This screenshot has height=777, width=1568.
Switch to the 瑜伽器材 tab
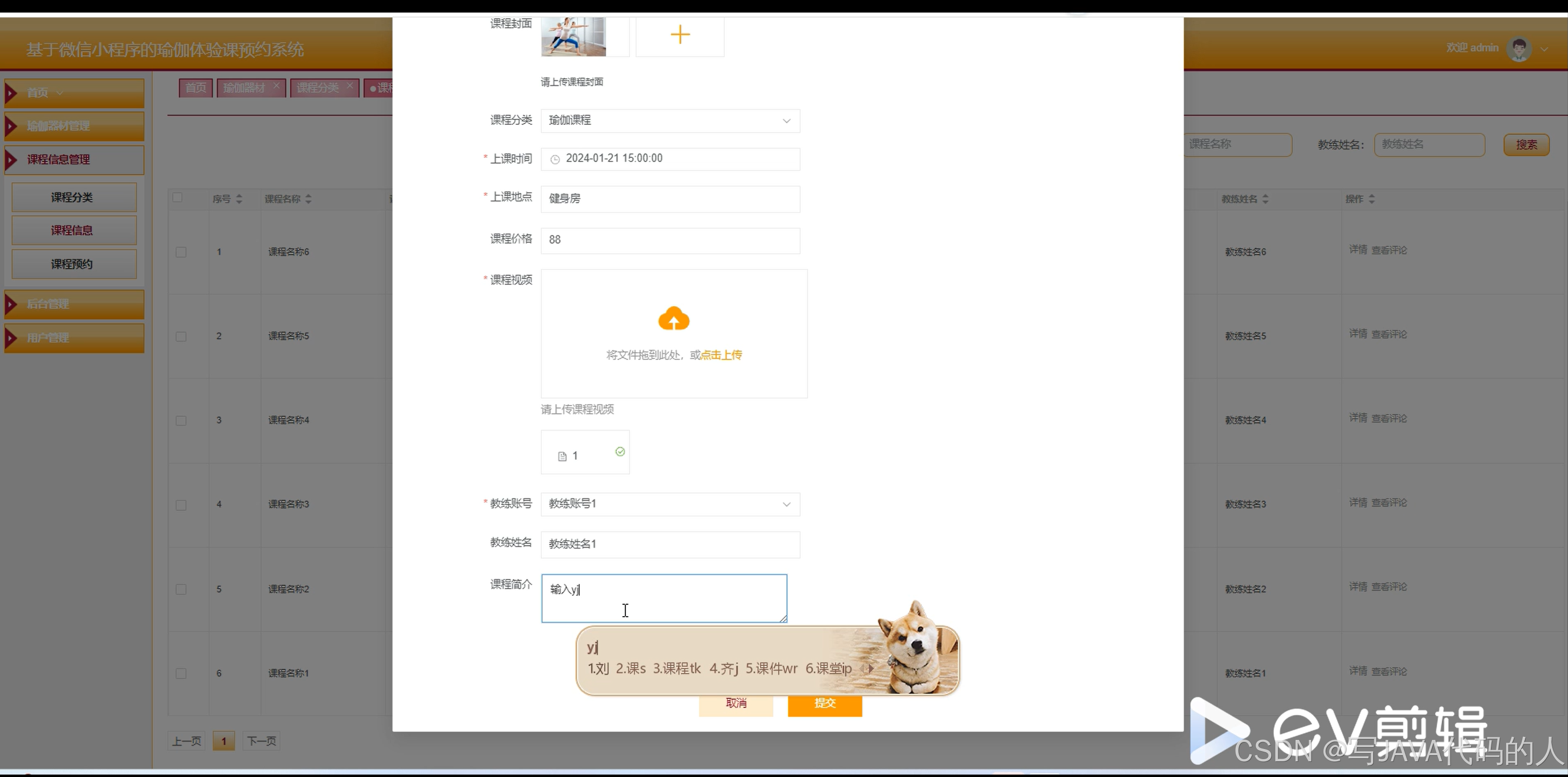[x=245, y=88]
